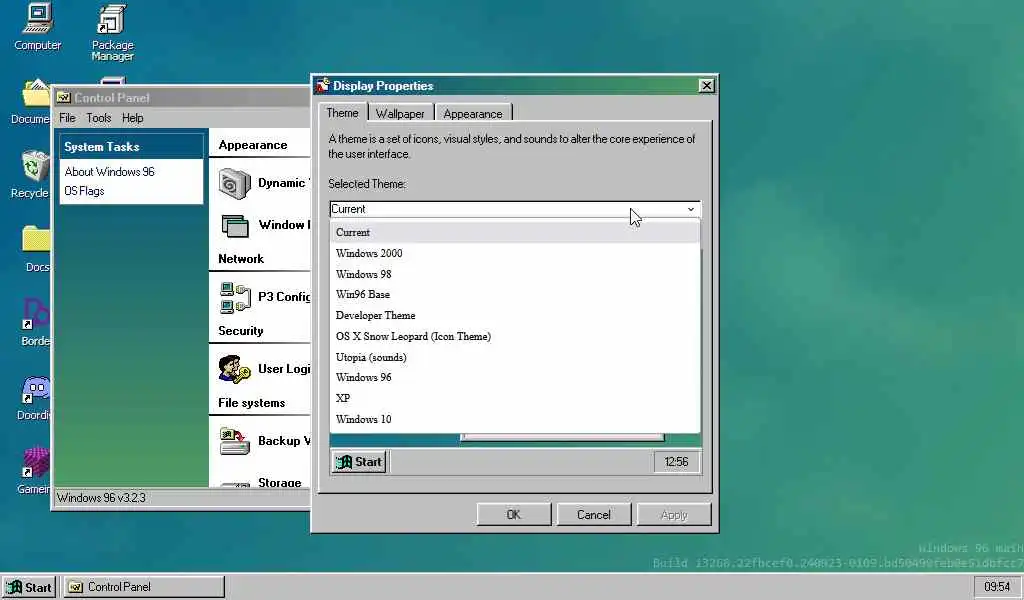1024x600 pixels.
Task: Click OK in Display Properties
Action: click(x=514, y=514)
